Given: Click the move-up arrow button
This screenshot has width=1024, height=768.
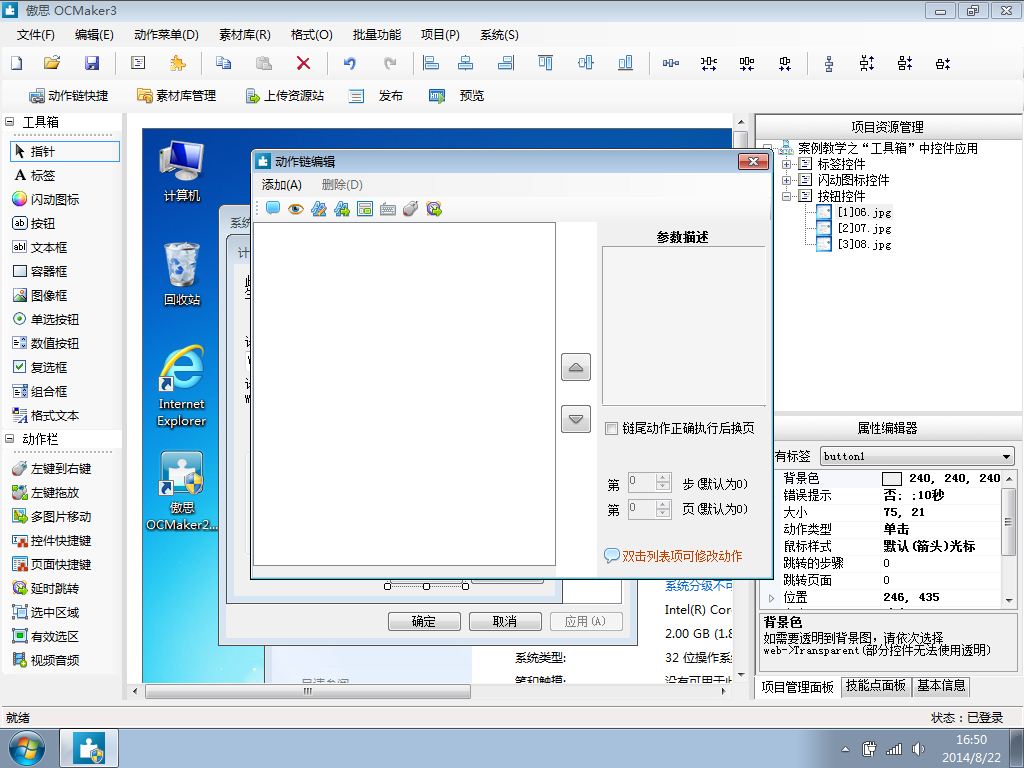Looking at the screenshot, I should 575,367.
